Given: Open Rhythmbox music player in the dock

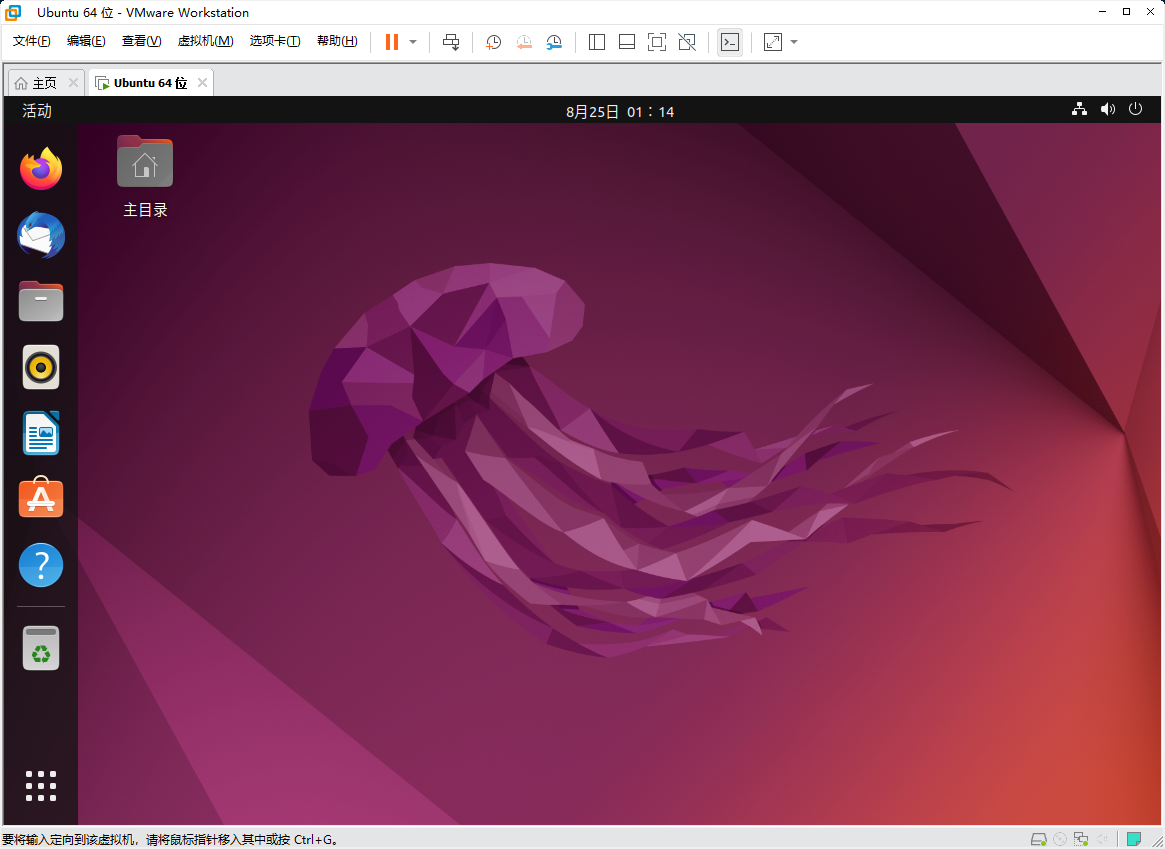Looking at the screenshot, I should tap(41, 367).
